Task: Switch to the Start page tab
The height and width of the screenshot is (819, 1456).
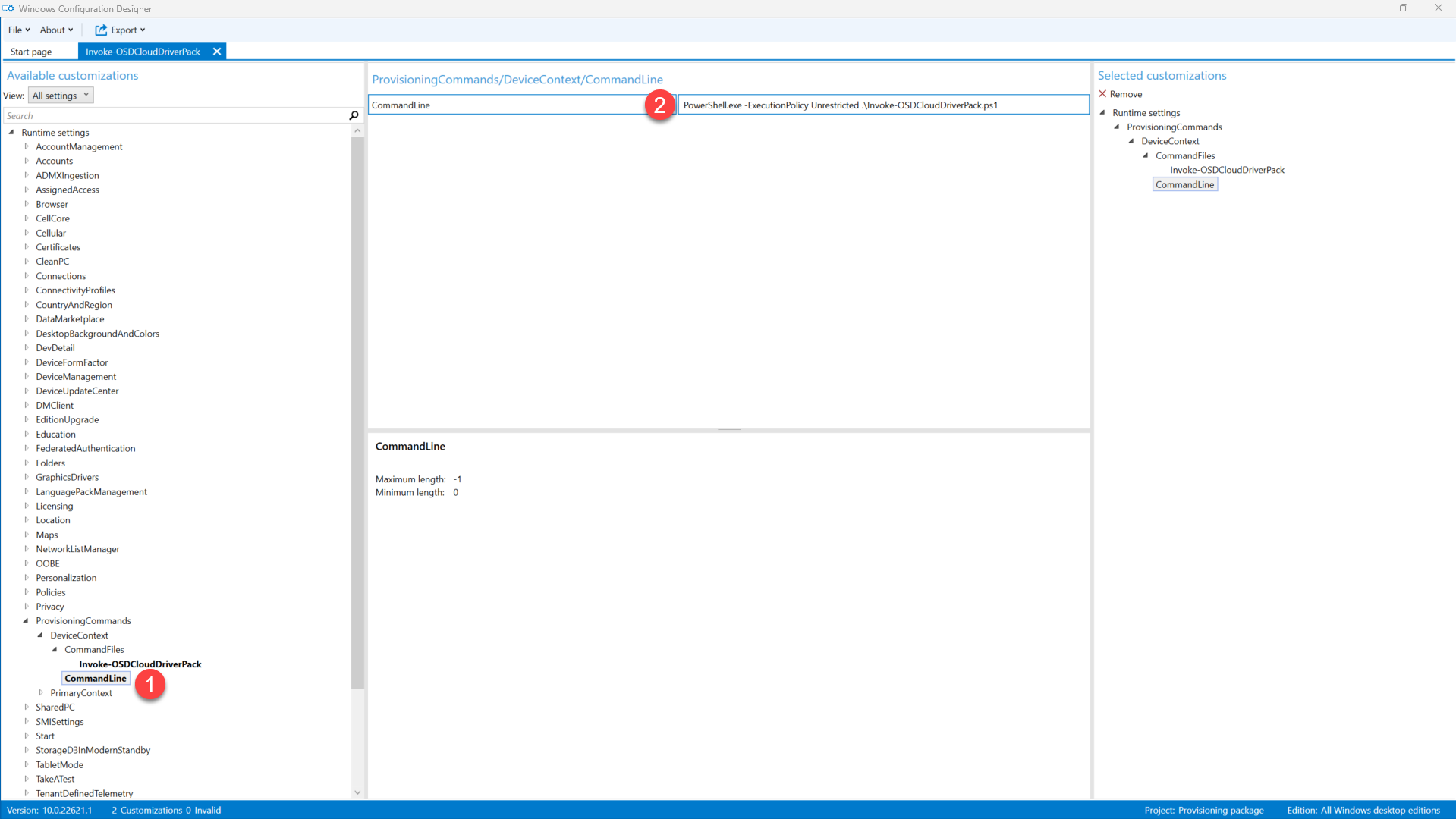Action: click(x=31, y=52)
